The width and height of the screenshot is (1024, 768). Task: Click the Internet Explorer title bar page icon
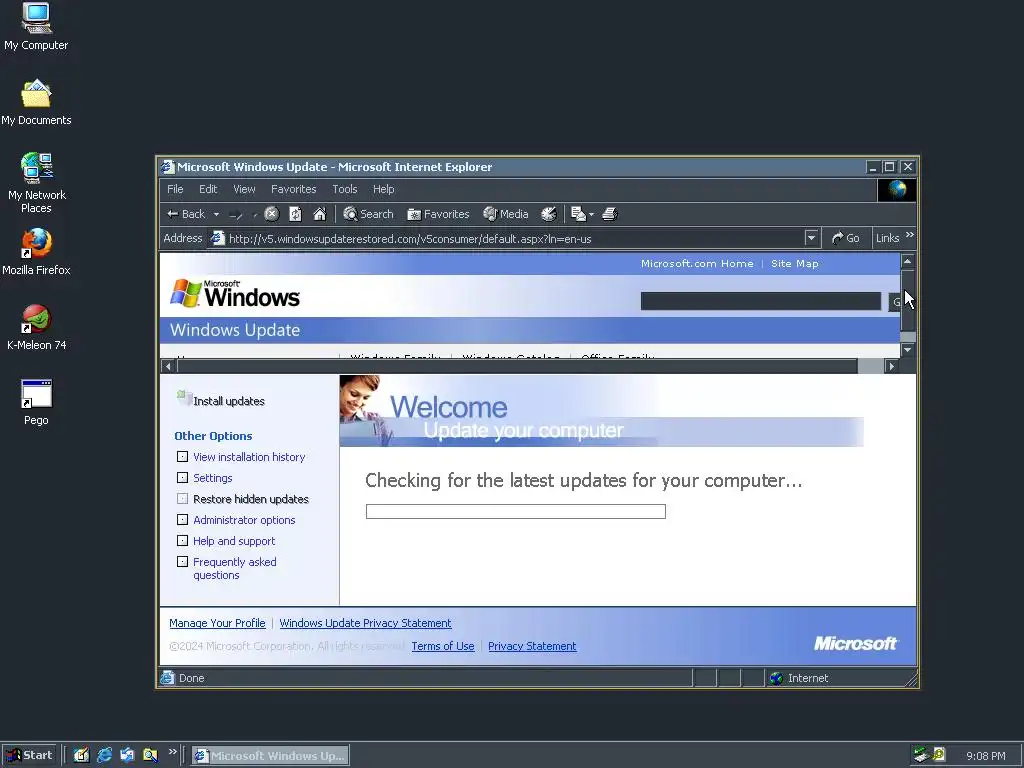(168, 167)
